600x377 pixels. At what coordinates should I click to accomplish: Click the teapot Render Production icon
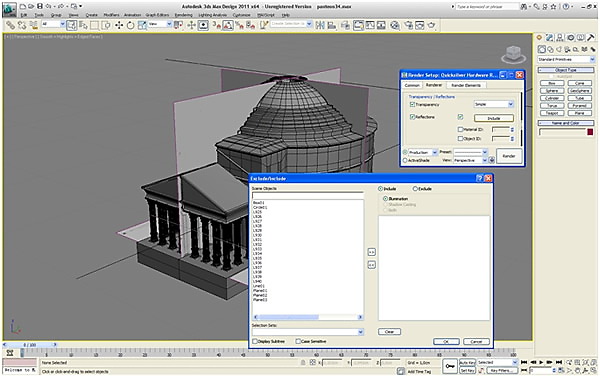pyautogui.click(x=432, y=26)
